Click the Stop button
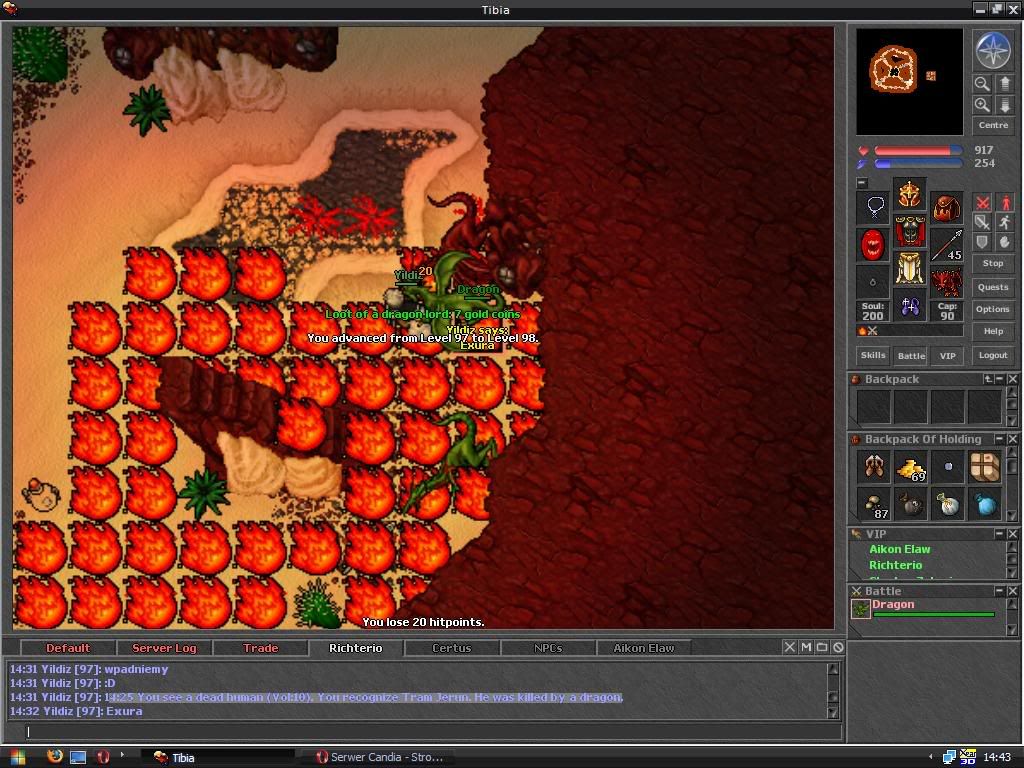Image resolution: width=1024 pixels, height=768 pixels. (993, 263)
